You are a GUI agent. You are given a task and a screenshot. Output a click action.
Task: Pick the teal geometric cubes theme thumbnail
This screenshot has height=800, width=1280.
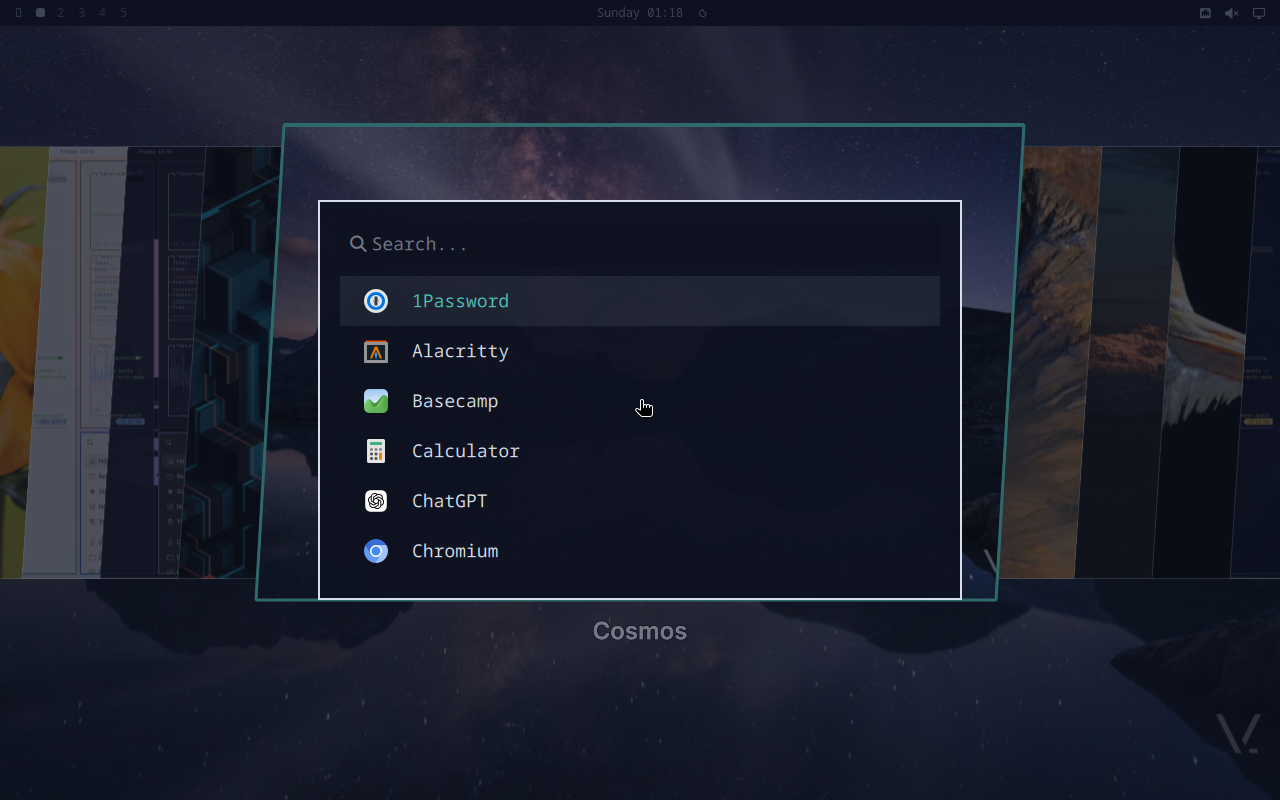[232, 362]
